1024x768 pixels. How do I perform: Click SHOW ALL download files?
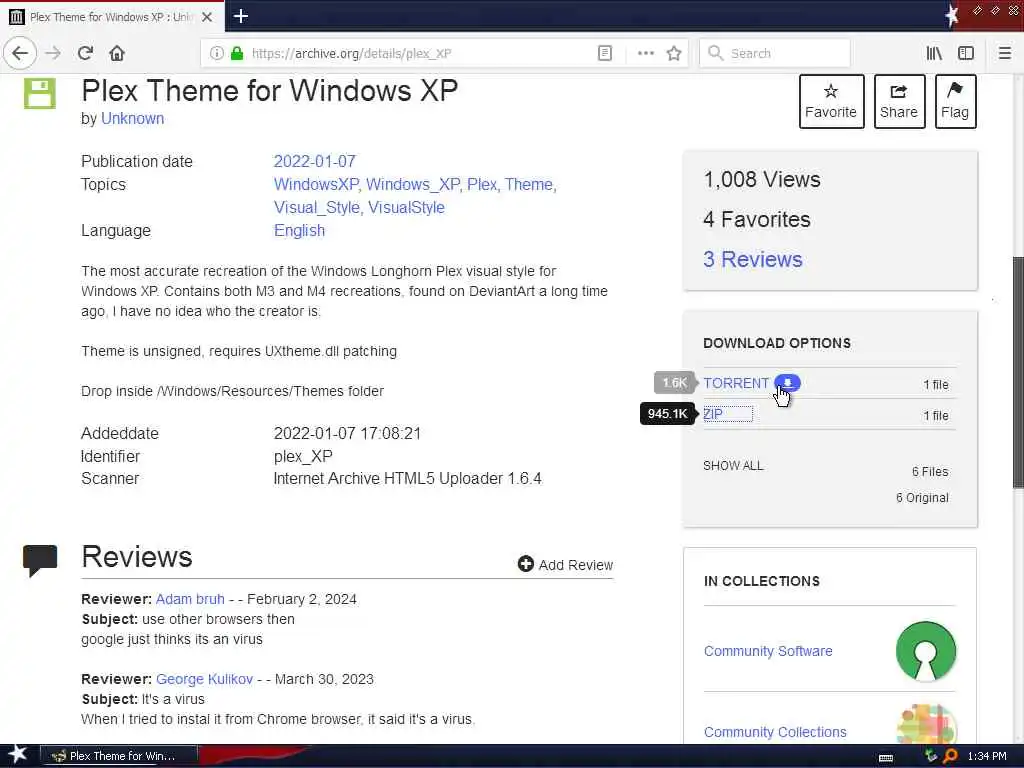tap(733, 466)
